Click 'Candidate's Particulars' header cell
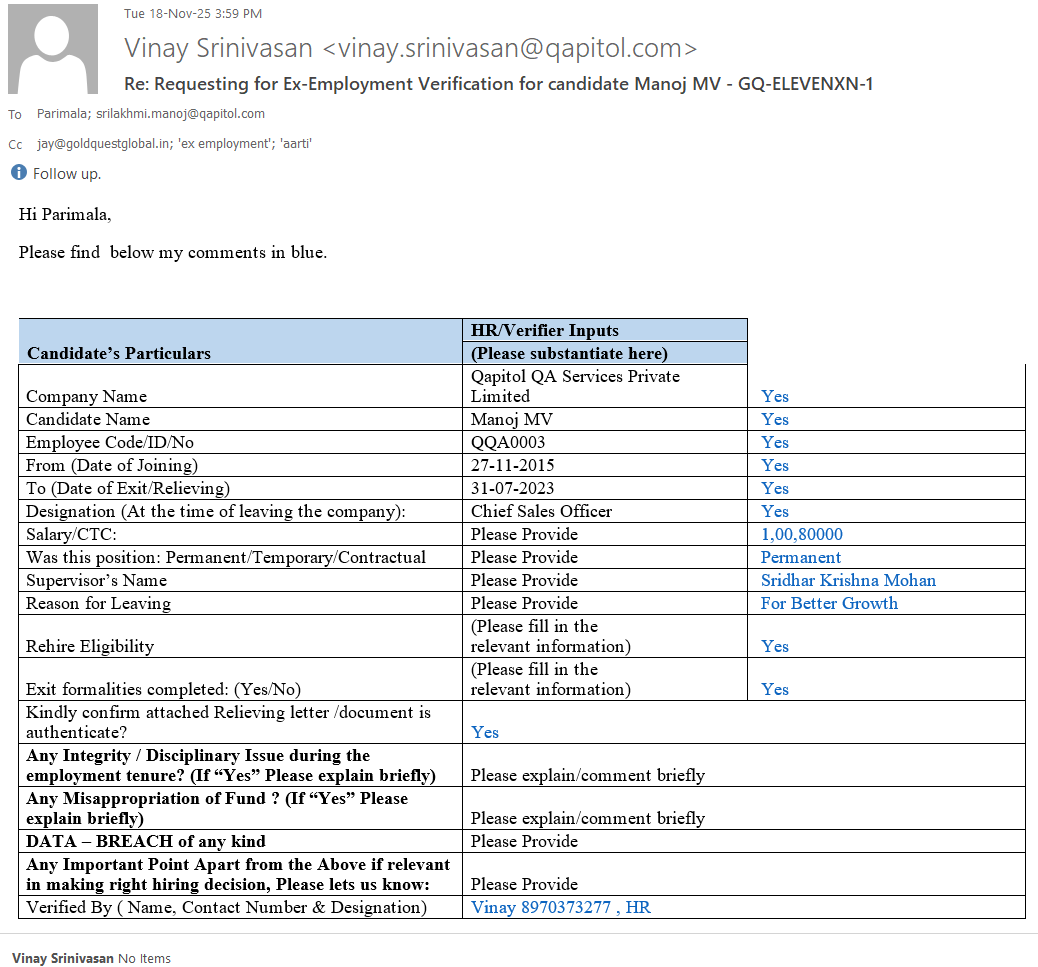 pos(241,342)
